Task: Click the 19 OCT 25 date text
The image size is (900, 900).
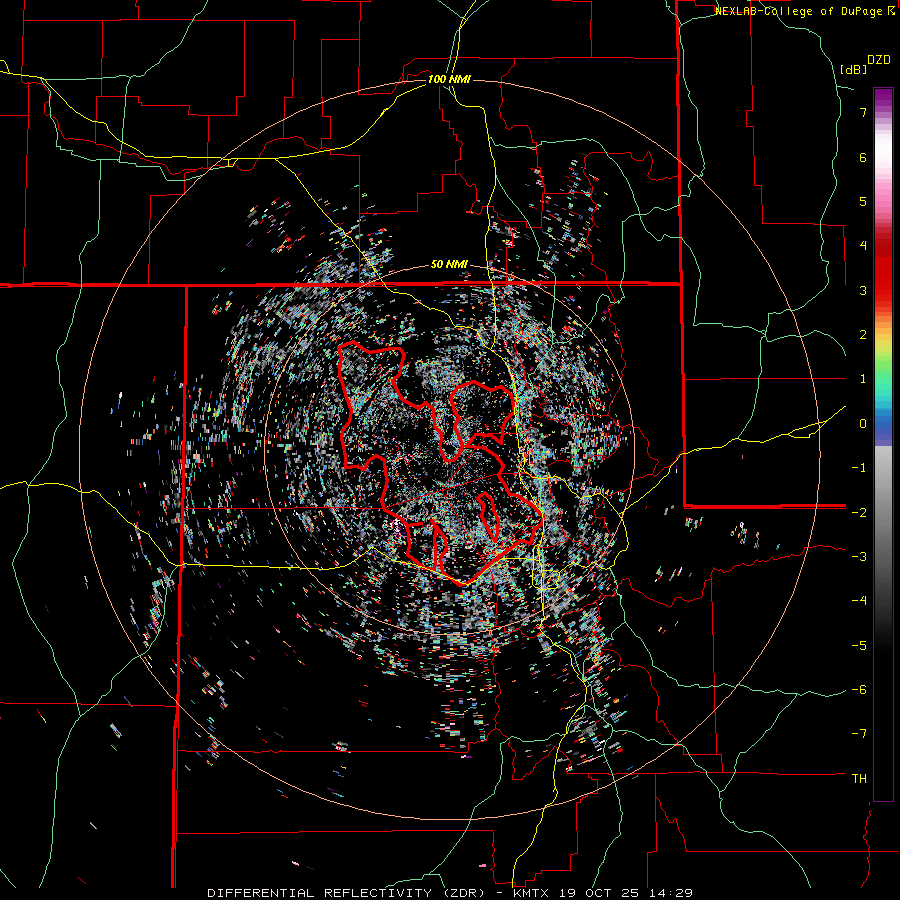Action: 600,893
